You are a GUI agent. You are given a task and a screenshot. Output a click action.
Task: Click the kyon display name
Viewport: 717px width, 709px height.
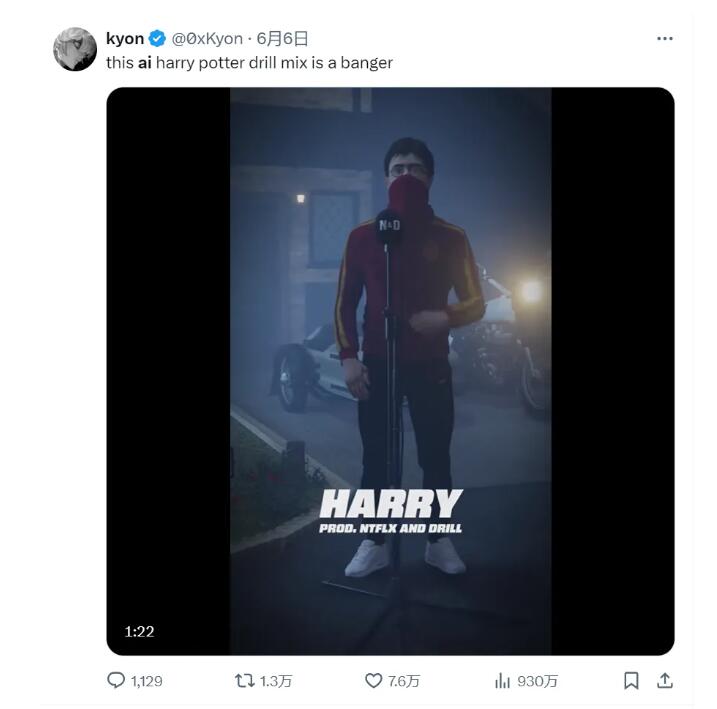(x=125, y=38)
